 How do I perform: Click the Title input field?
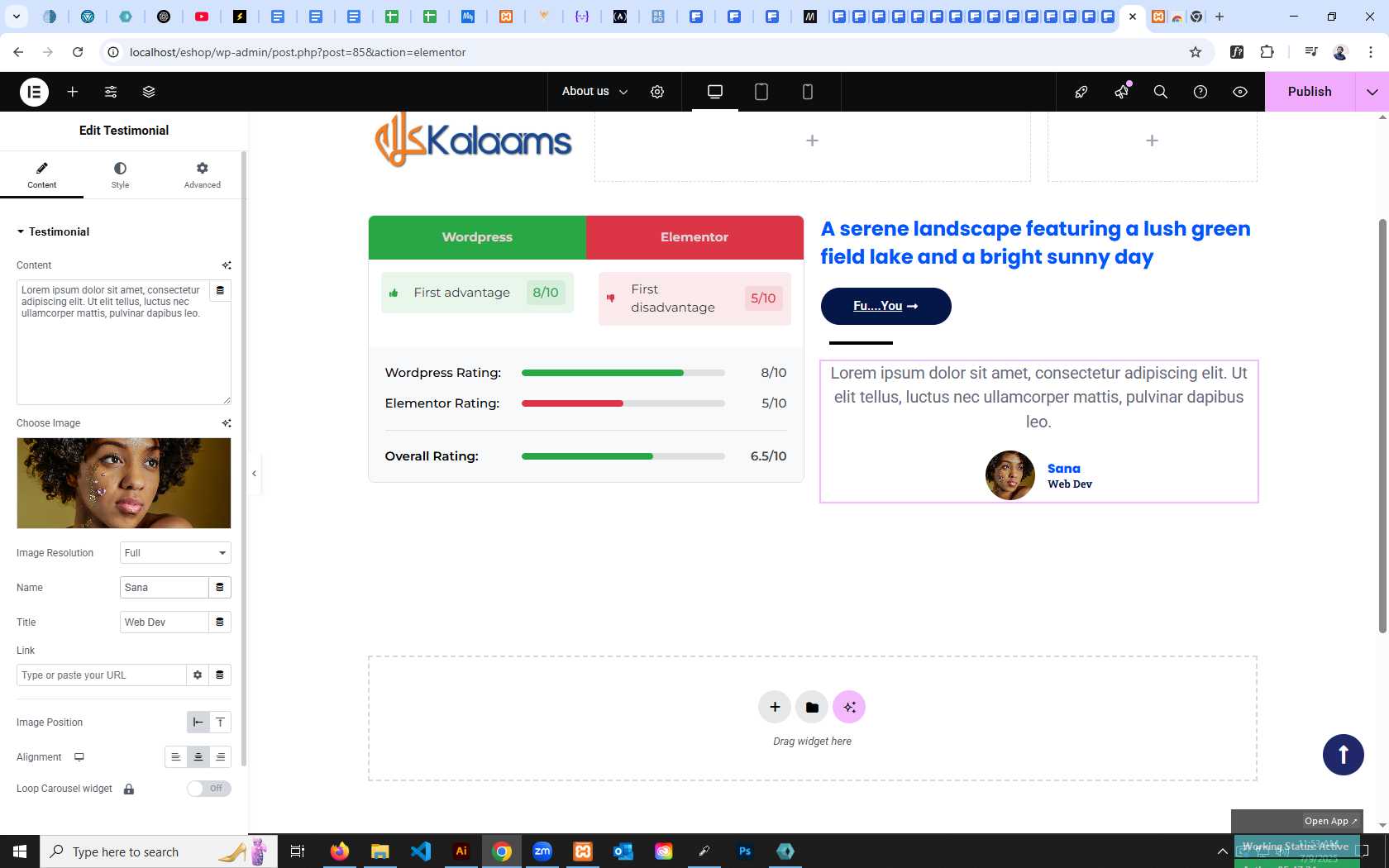(x=164, y=622)
